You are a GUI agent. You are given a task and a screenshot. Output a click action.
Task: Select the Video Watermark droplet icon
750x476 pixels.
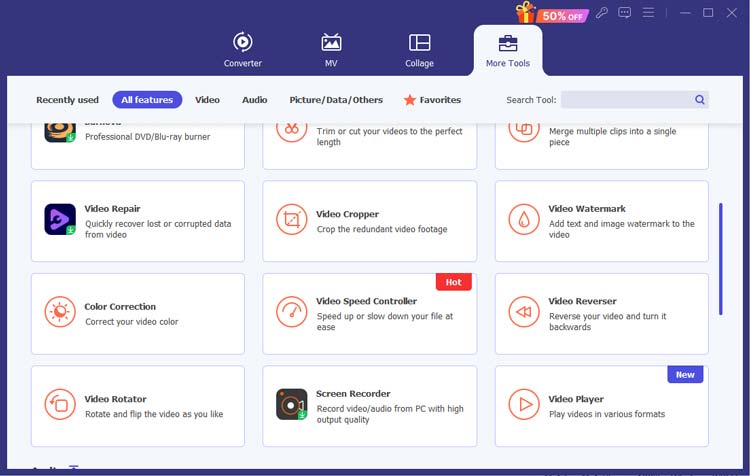524,220
